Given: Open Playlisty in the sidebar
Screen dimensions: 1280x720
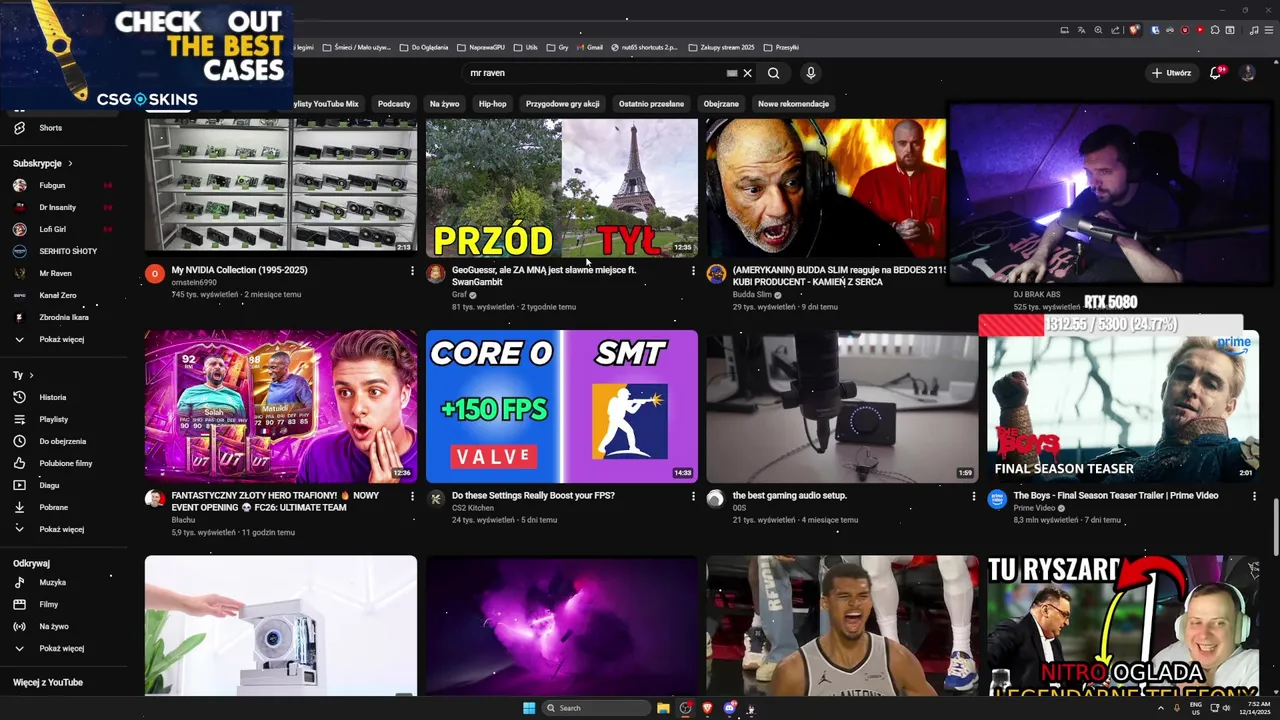Looking at the screenshot, I should (53, 419).
